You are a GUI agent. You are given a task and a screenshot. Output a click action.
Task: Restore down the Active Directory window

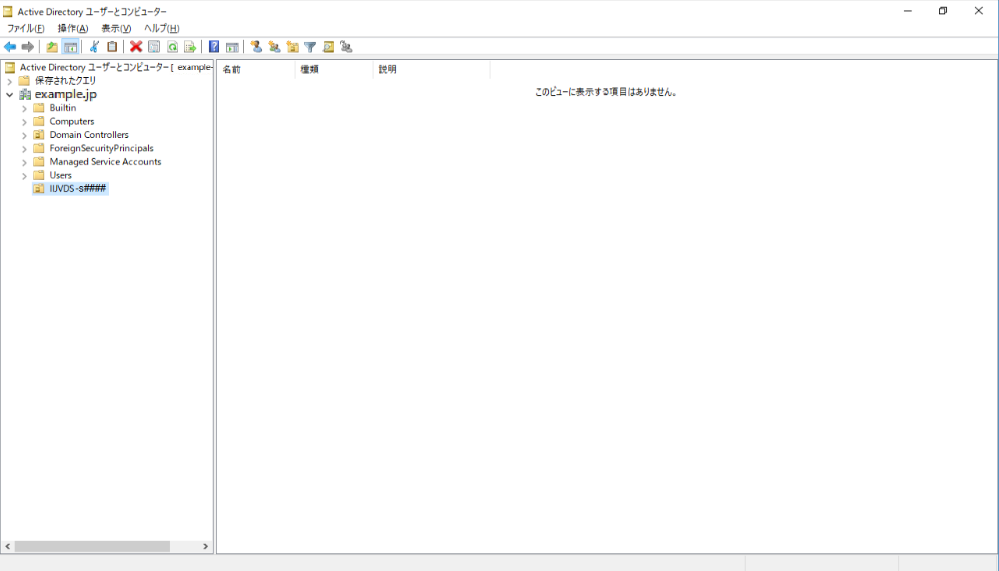(943, 11)
